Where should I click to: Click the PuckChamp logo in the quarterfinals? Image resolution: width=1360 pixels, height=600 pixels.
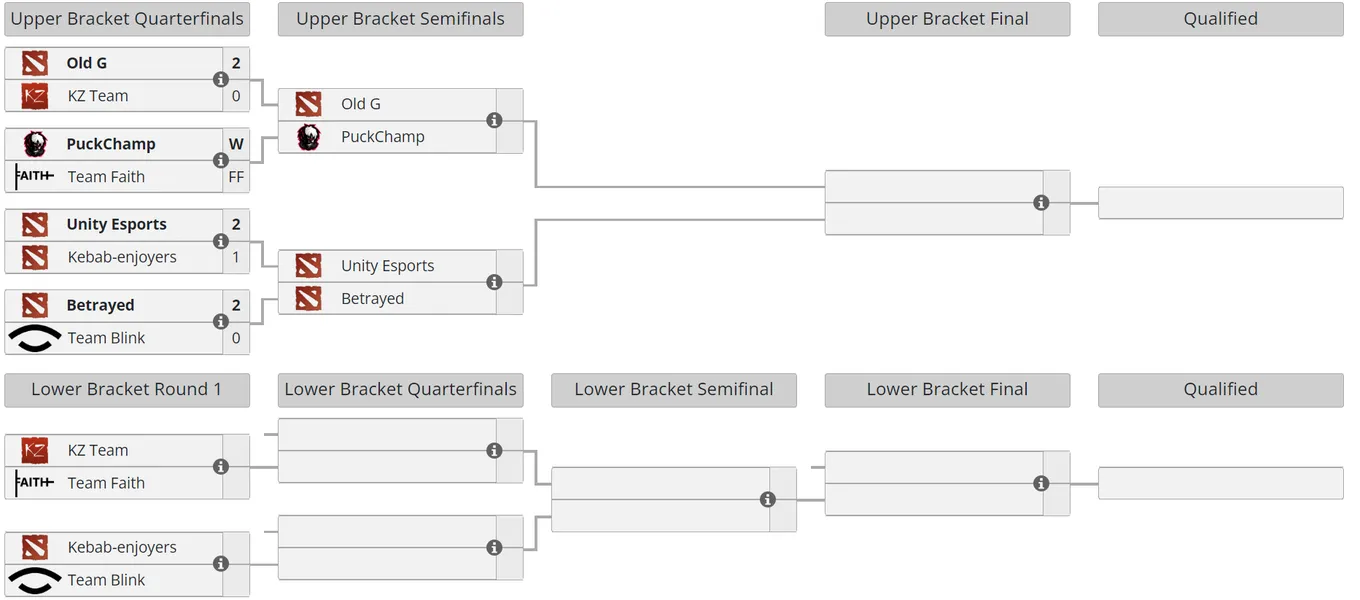click(x=35, y=144)
